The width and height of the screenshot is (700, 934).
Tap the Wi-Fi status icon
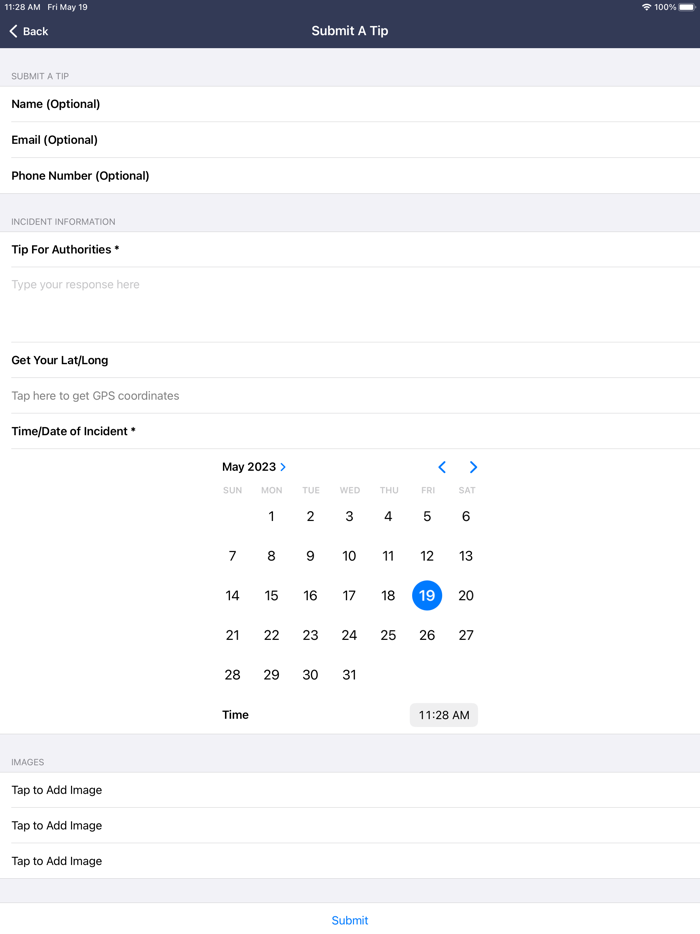(646, 7)
